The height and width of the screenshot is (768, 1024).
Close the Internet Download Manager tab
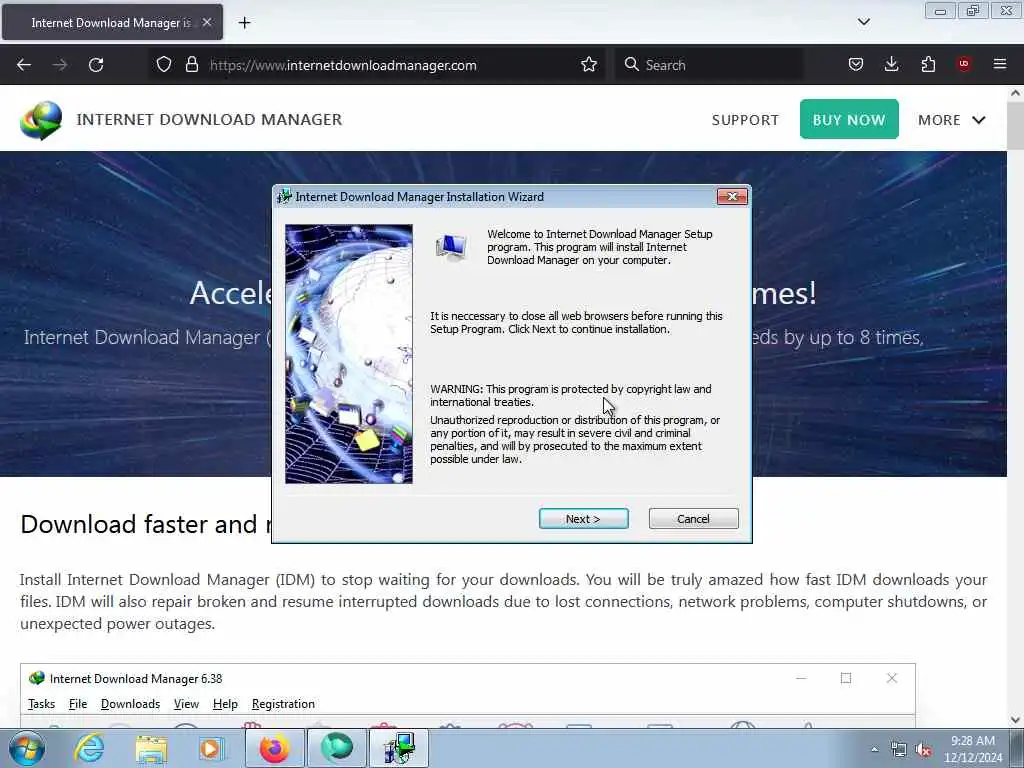click(206, 22)
